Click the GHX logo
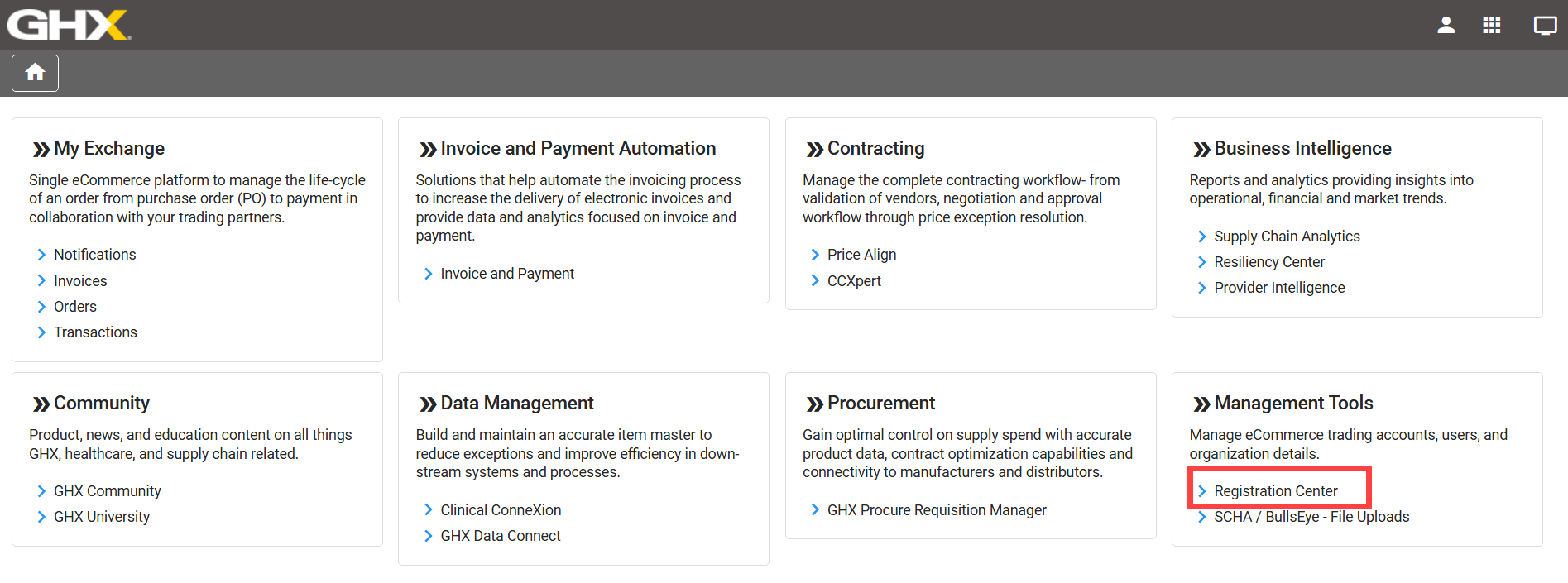1568x583 pixels. coord(70,25)
